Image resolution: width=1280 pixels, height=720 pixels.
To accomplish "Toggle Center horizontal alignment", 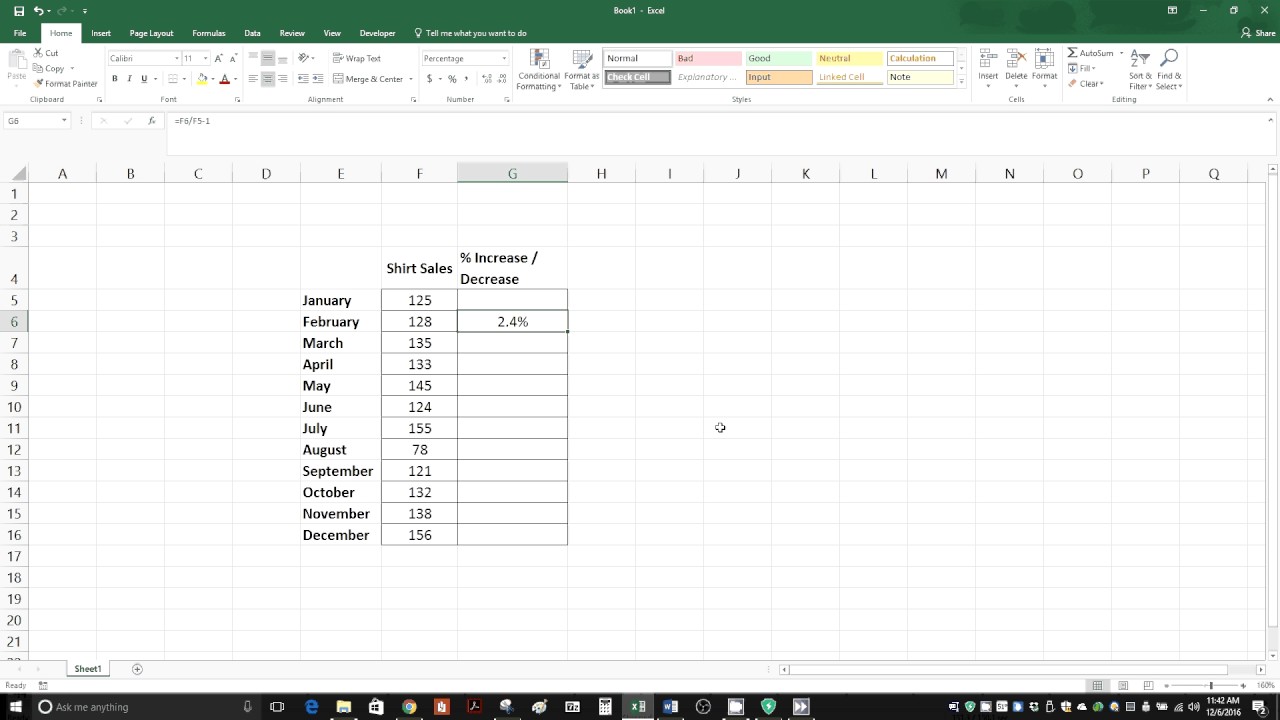I will point(268,79).
